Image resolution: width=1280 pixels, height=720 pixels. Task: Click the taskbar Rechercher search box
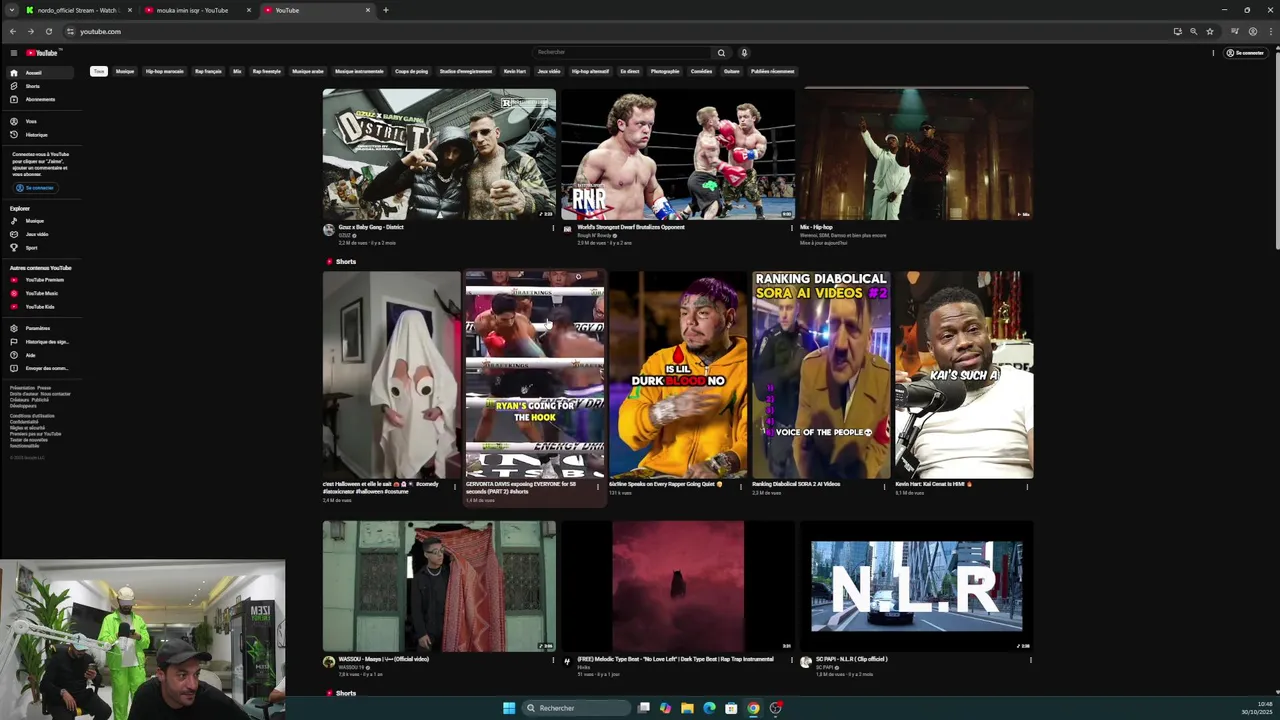pos(575,708)
